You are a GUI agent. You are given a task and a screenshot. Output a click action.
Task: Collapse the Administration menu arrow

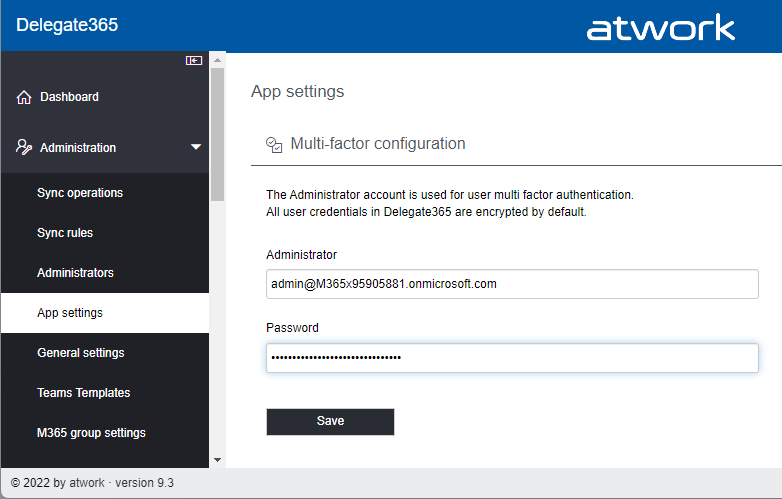pyautogui.click(x=196, y=148)
